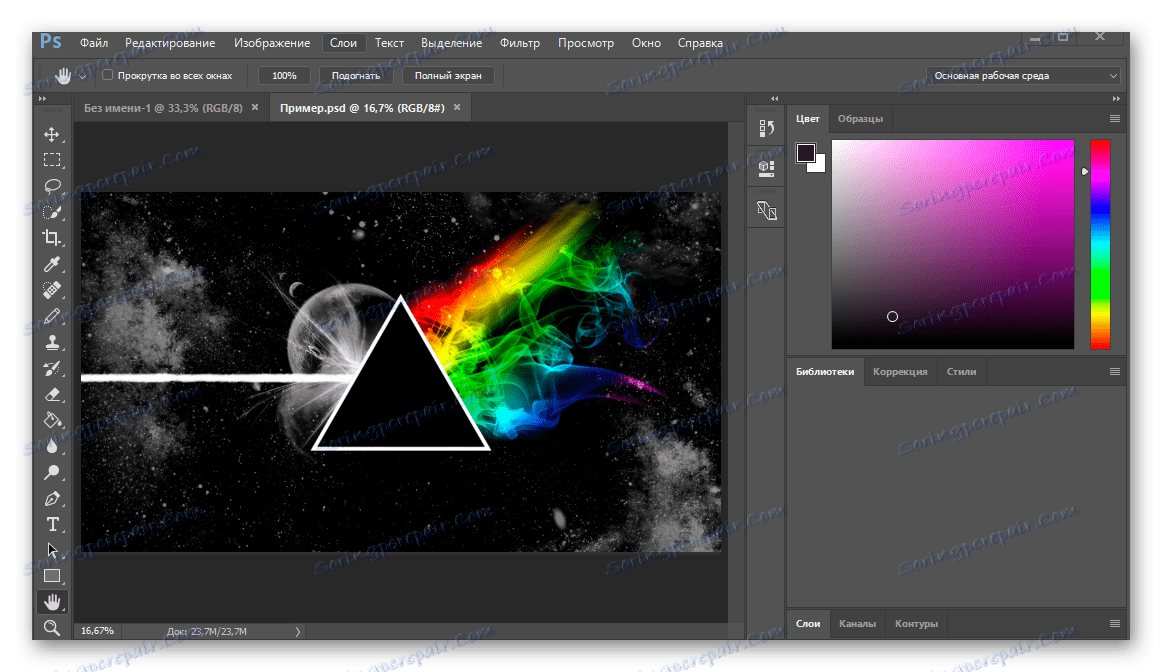Open the Окно menu
Image resolution: width=1162 pixels, height=672 pixels.
[646, 43]
